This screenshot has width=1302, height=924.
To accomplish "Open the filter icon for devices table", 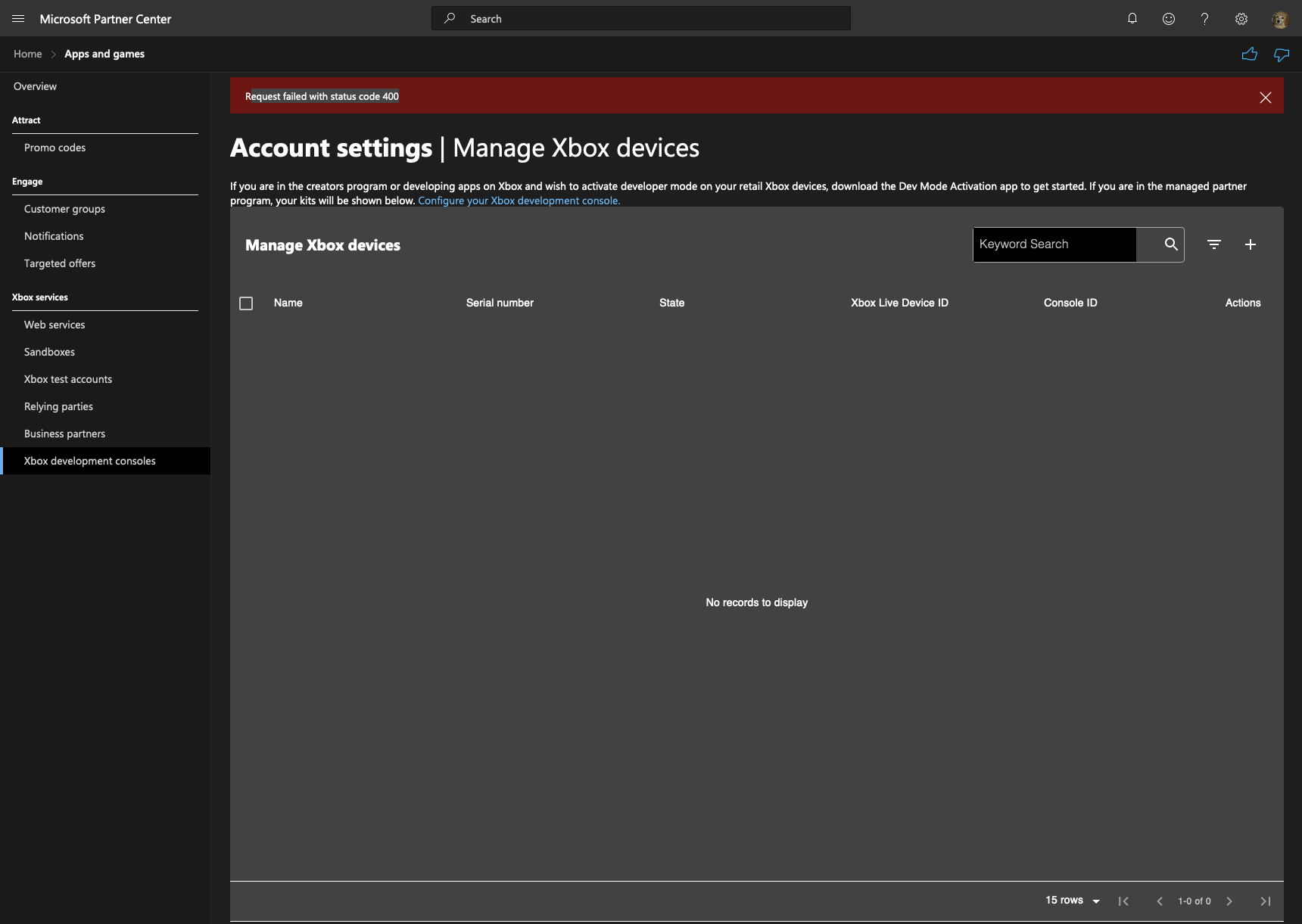I will [x=1214, y=244].
